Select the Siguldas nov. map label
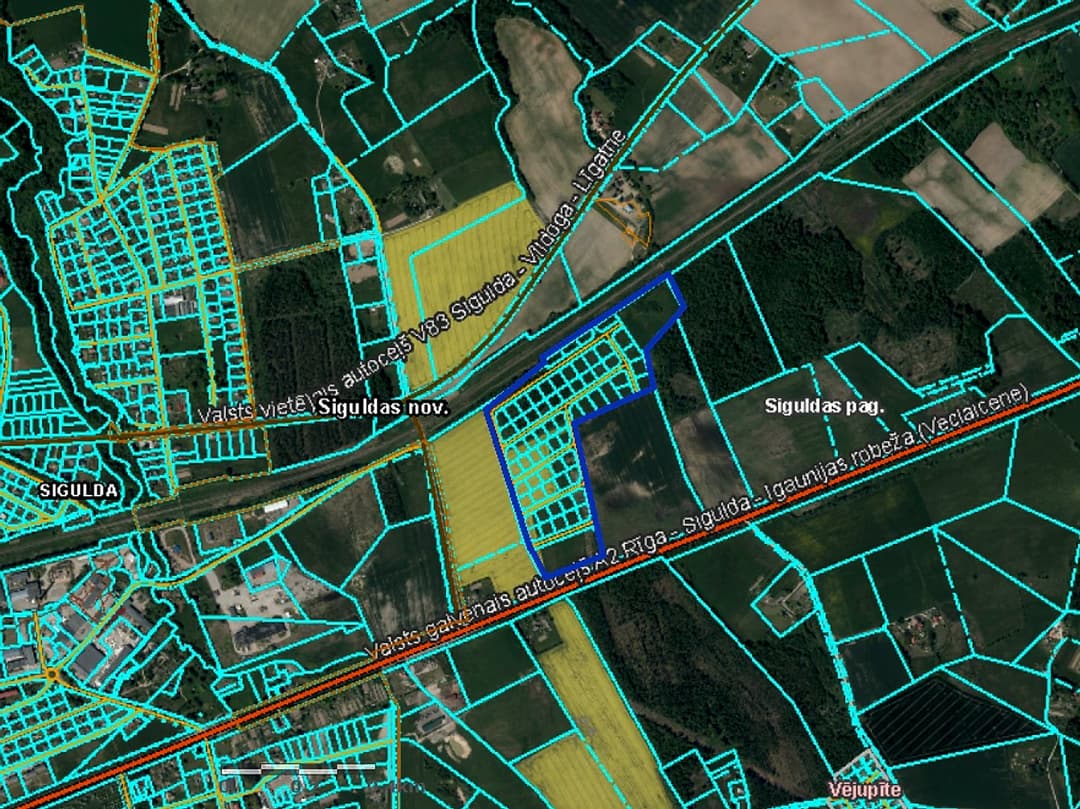This screenshot has height=809, width=1080. tap(384, 407)
